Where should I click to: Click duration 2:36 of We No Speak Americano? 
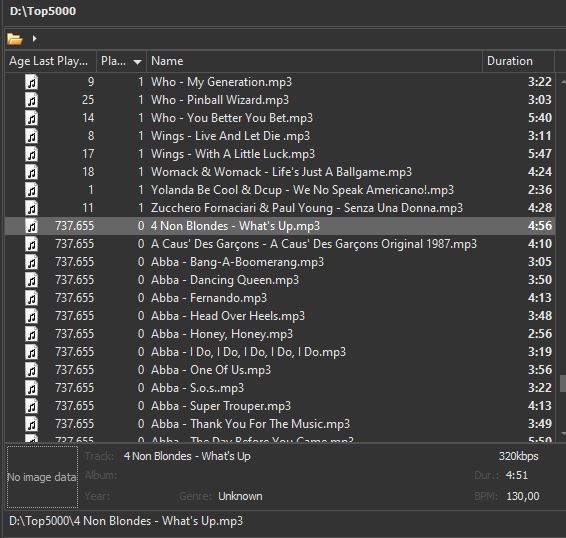pos(540,190)
